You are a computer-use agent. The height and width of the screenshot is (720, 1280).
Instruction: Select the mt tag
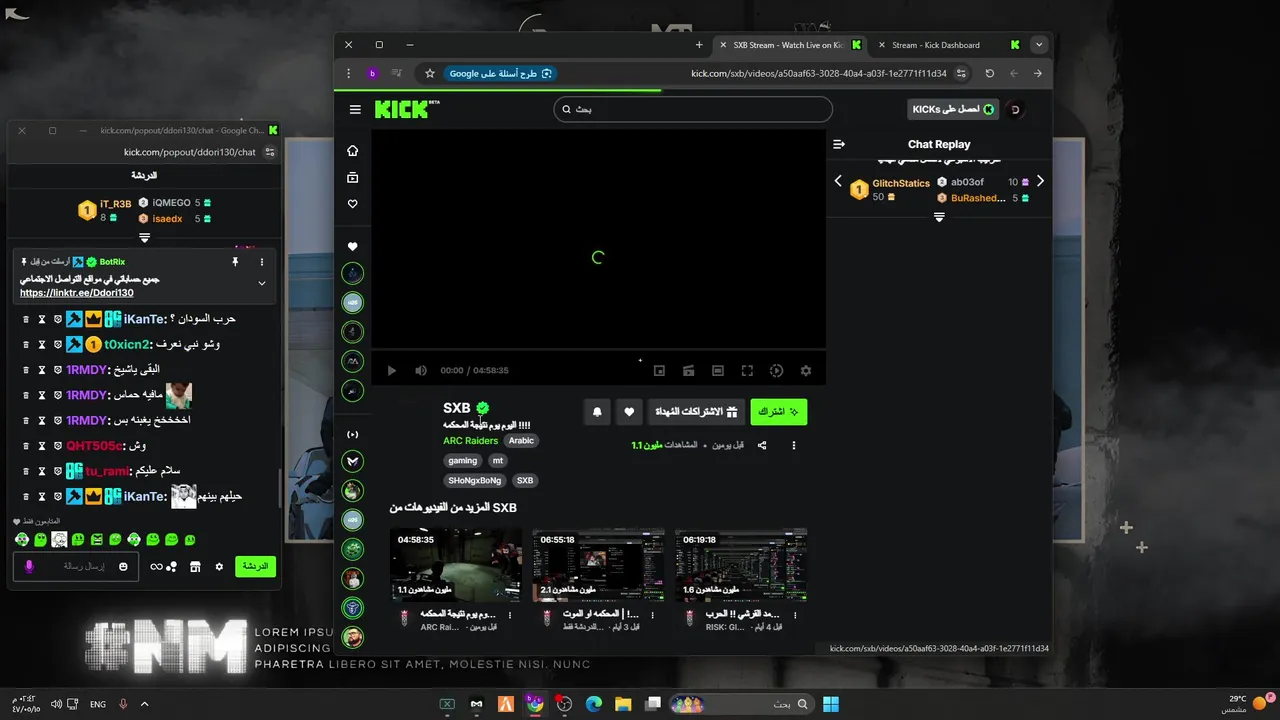[x=497, y=461]
